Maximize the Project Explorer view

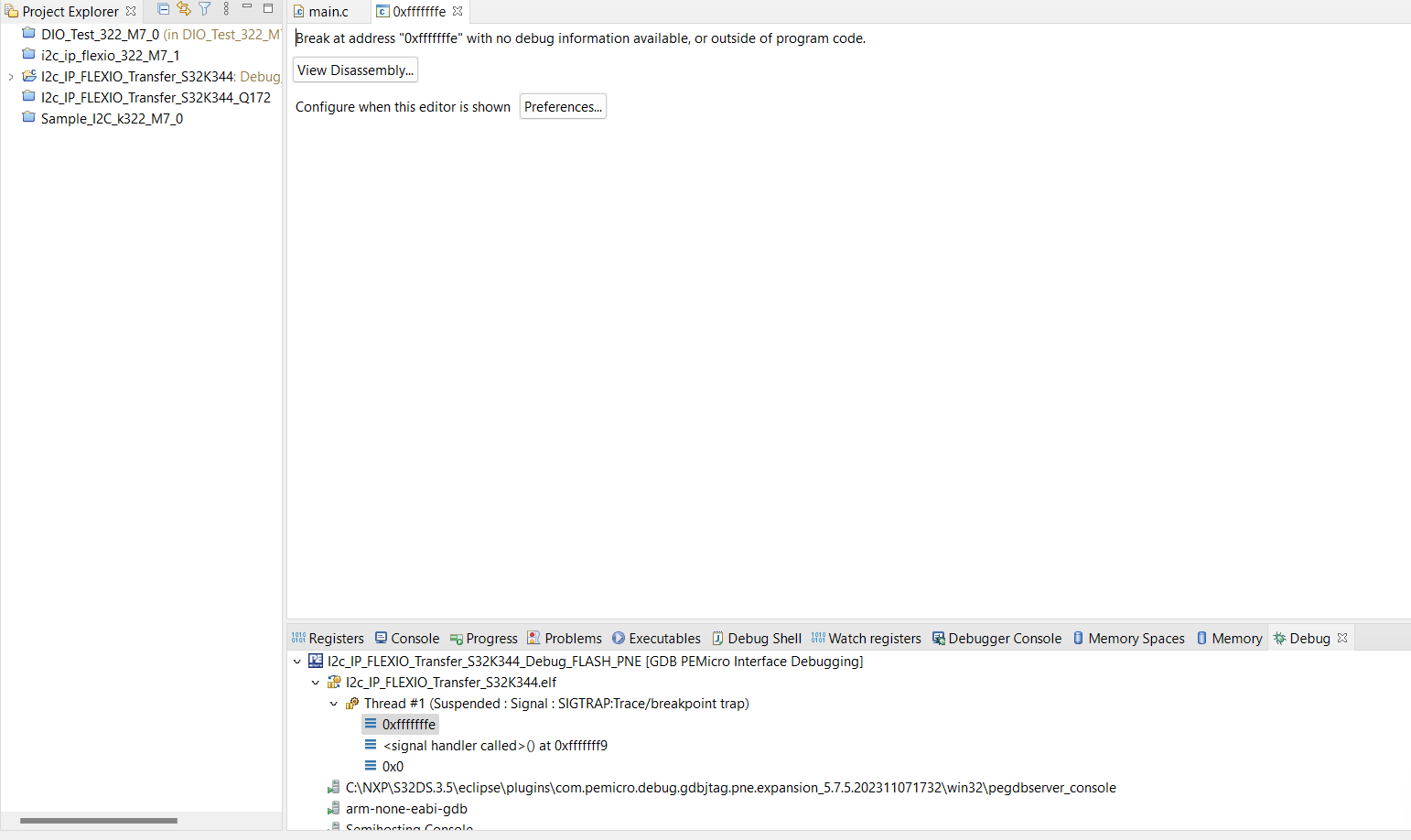tap(267, 8)
